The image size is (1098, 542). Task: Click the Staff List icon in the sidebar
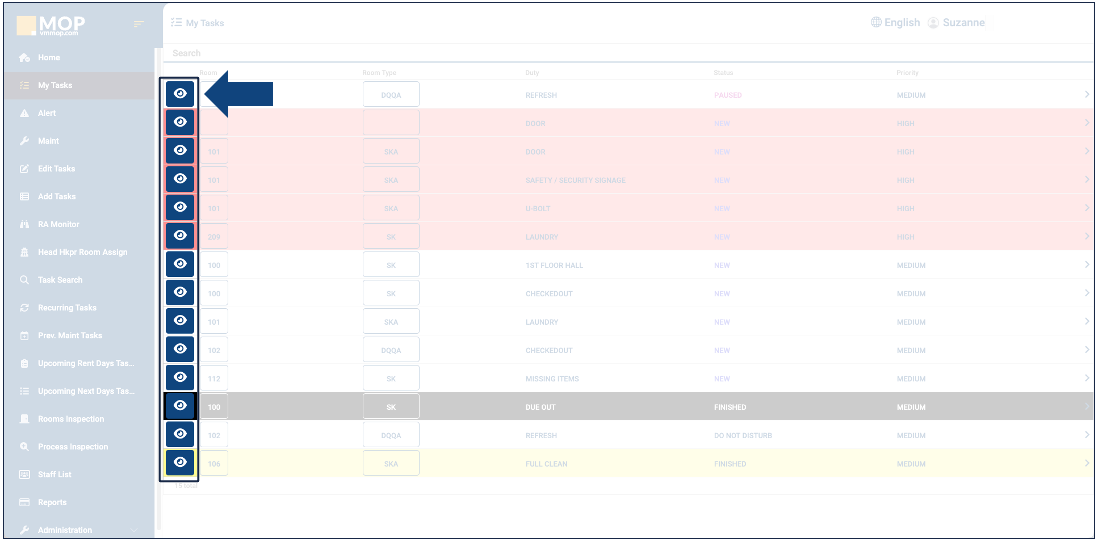[x=24, y=475]
